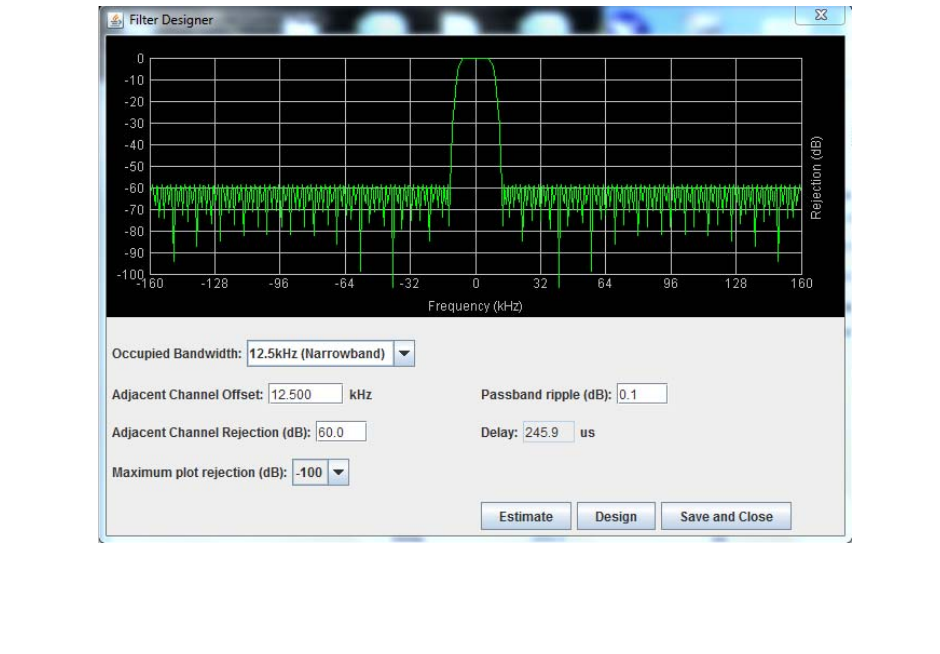The image size is (940, 654).
Task: Click the 128 frequency axis tick label
Action: coord(736,284)
